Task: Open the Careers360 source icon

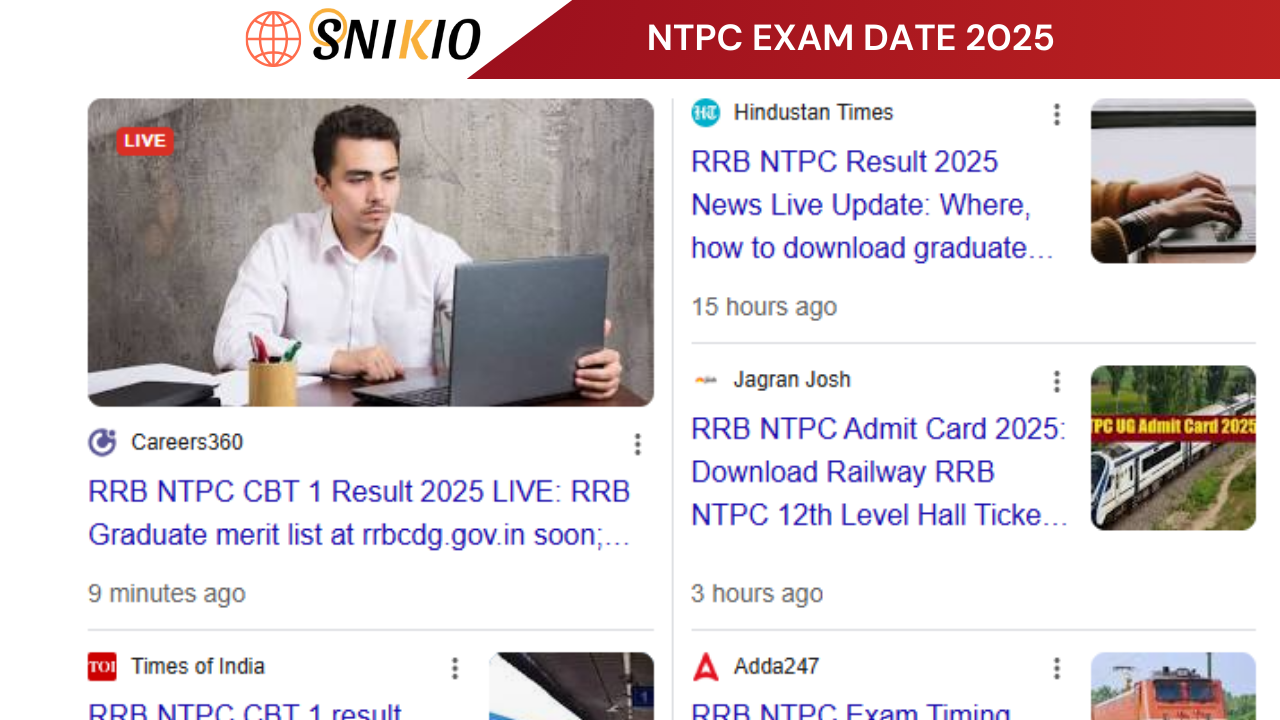Action: point(102,442)
